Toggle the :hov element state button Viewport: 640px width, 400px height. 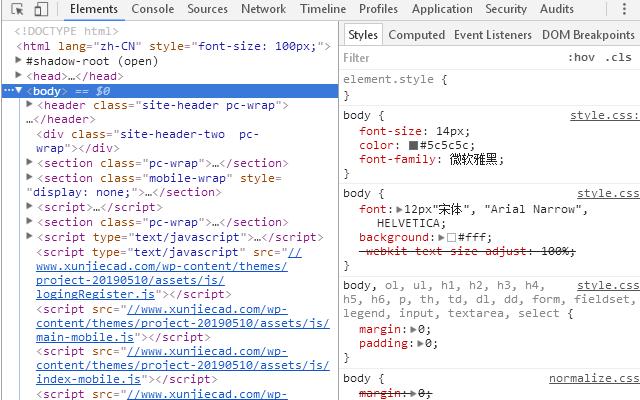tap(581, 58)
